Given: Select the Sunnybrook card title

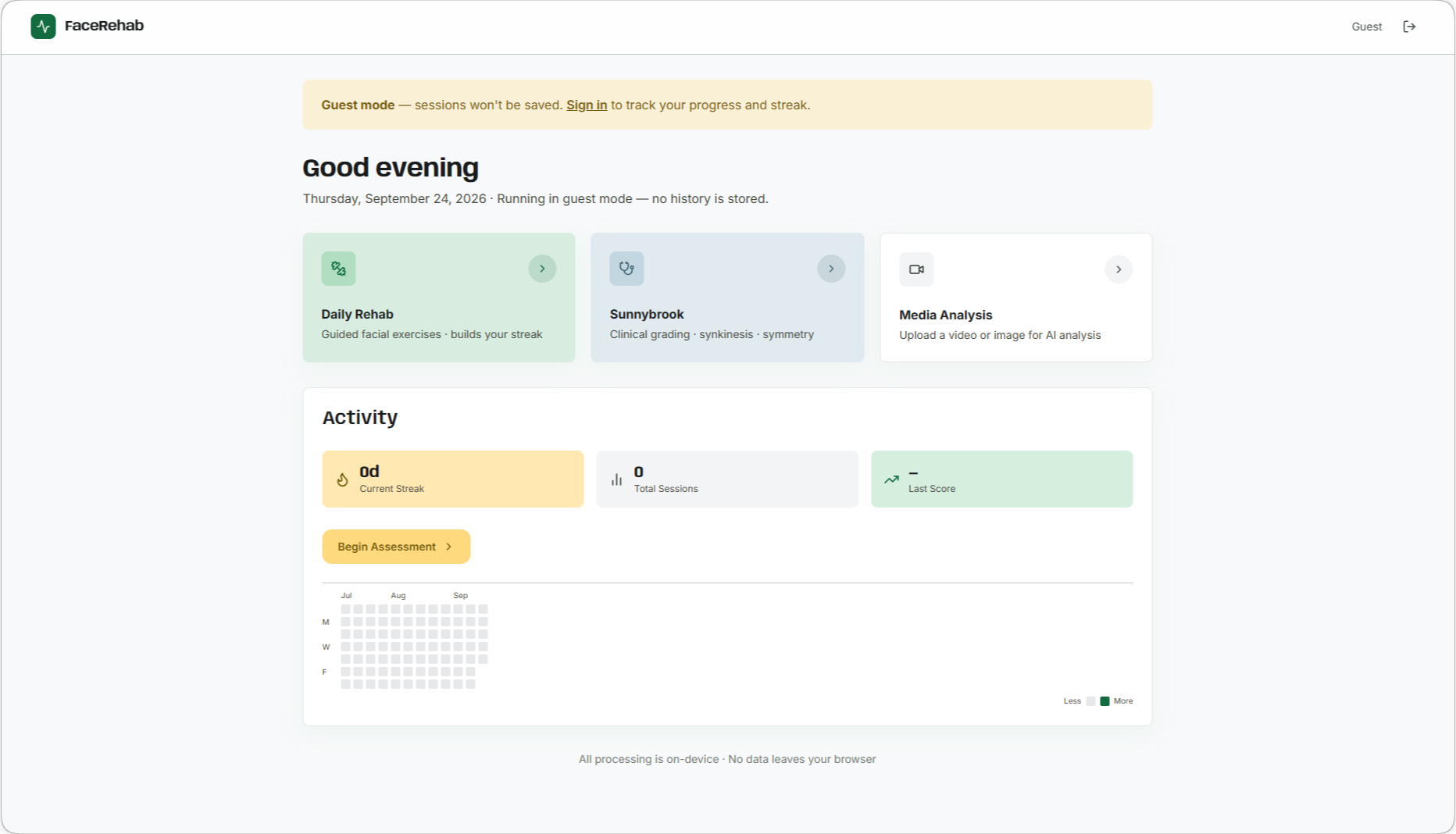Looking at the screenshot, I should (646, 314).
